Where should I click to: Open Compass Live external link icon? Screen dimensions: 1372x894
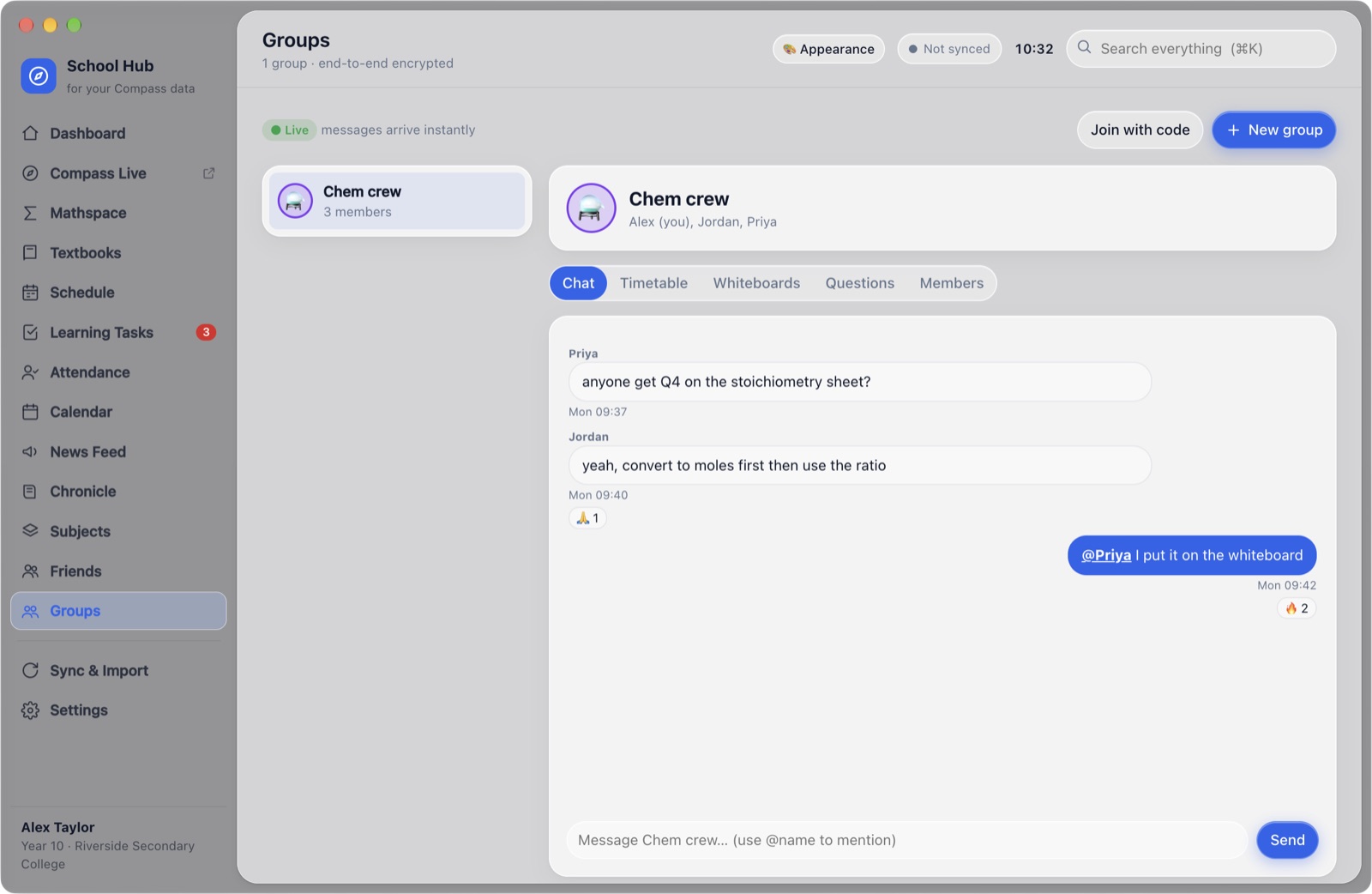click(208, 173)
